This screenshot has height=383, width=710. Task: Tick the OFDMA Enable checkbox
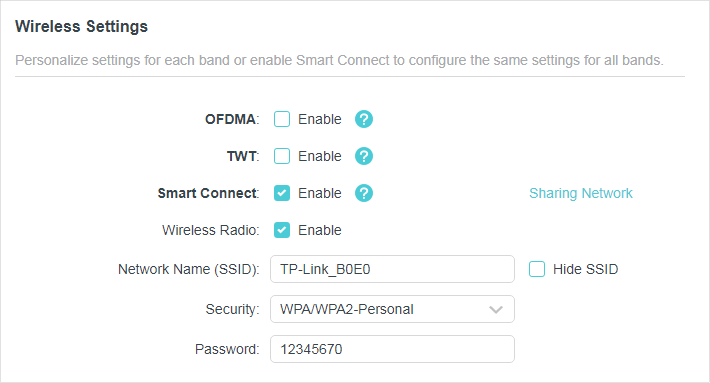[282, 120]
